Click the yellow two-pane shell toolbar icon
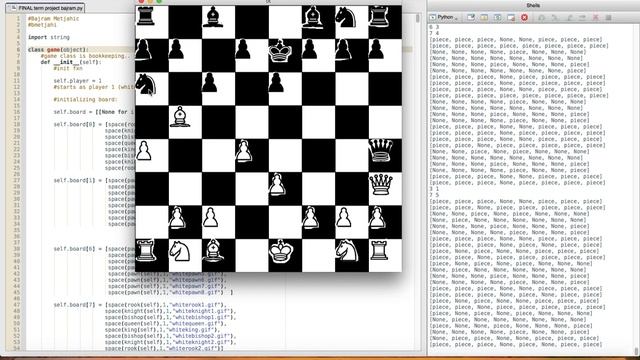The height and width of the screenshot is (360, 640). (x=484, y=17)
